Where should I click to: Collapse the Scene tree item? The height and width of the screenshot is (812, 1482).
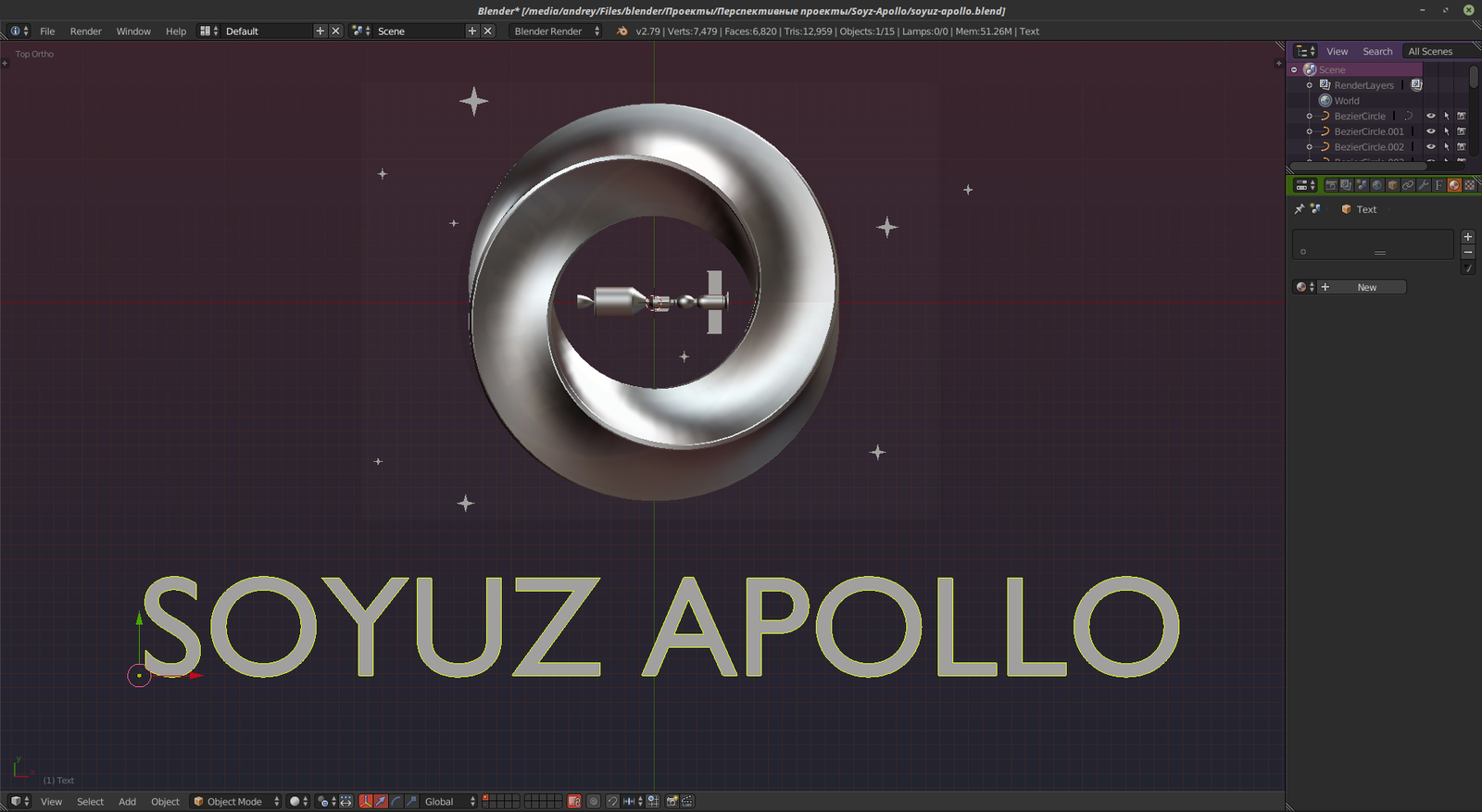[x=1294, y=69]
